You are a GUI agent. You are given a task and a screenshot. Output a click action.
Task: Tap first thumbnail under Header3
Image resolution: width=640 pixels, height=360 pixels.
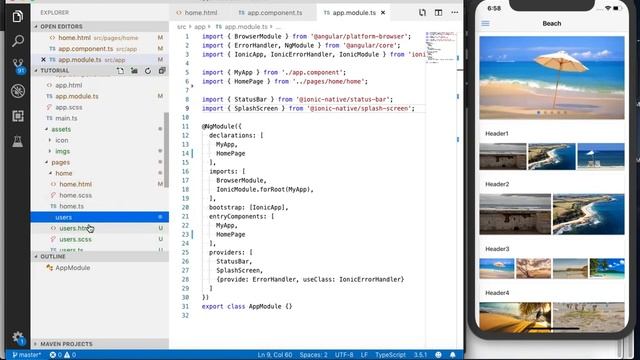click(497, 268)
